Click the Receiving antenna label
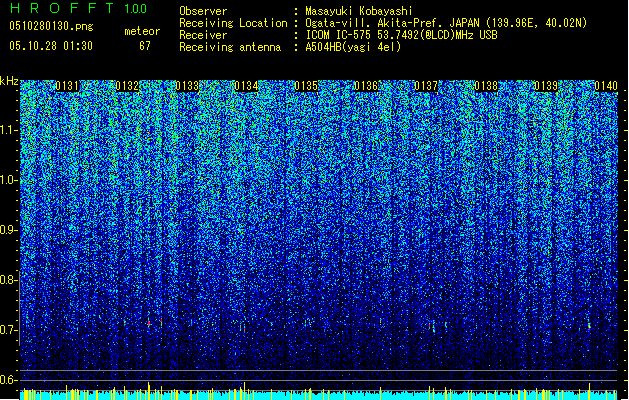The height and width of the screenshot is (400, 629). [230, 47]
